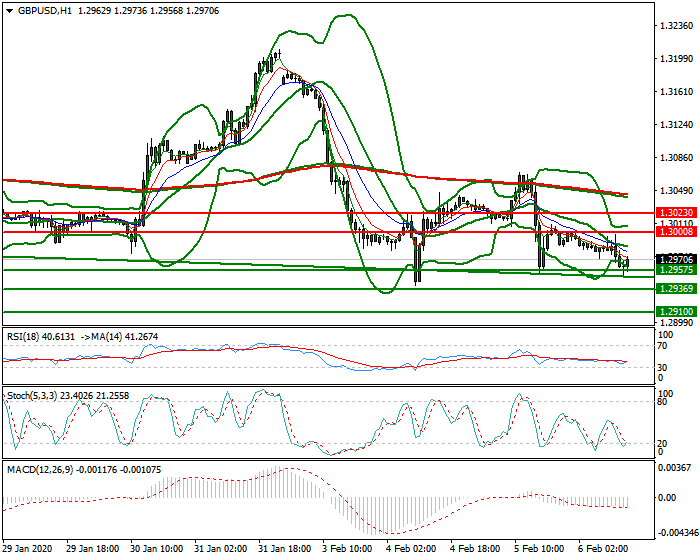
Task: Select the GBPUSD,H1 symbol title text
Action: click(x=45, y=11)
